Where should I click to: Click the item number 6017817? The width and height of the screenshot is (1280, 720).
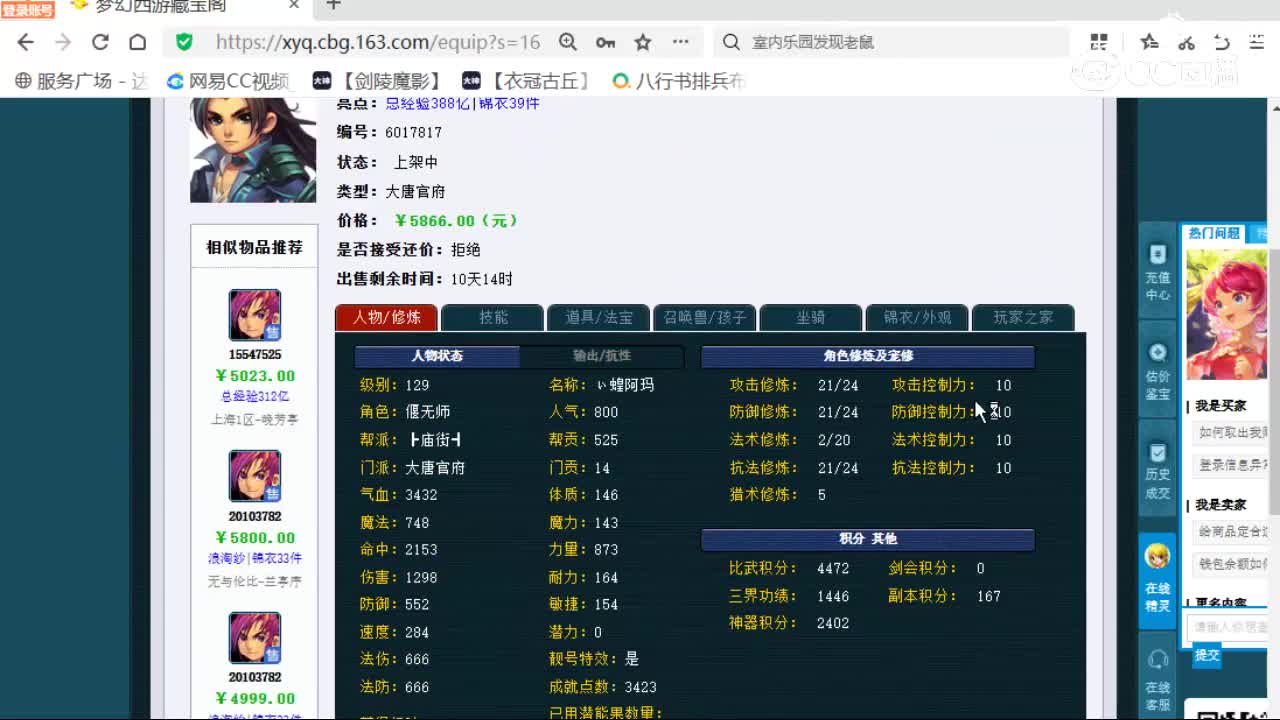tap(413, 133)
